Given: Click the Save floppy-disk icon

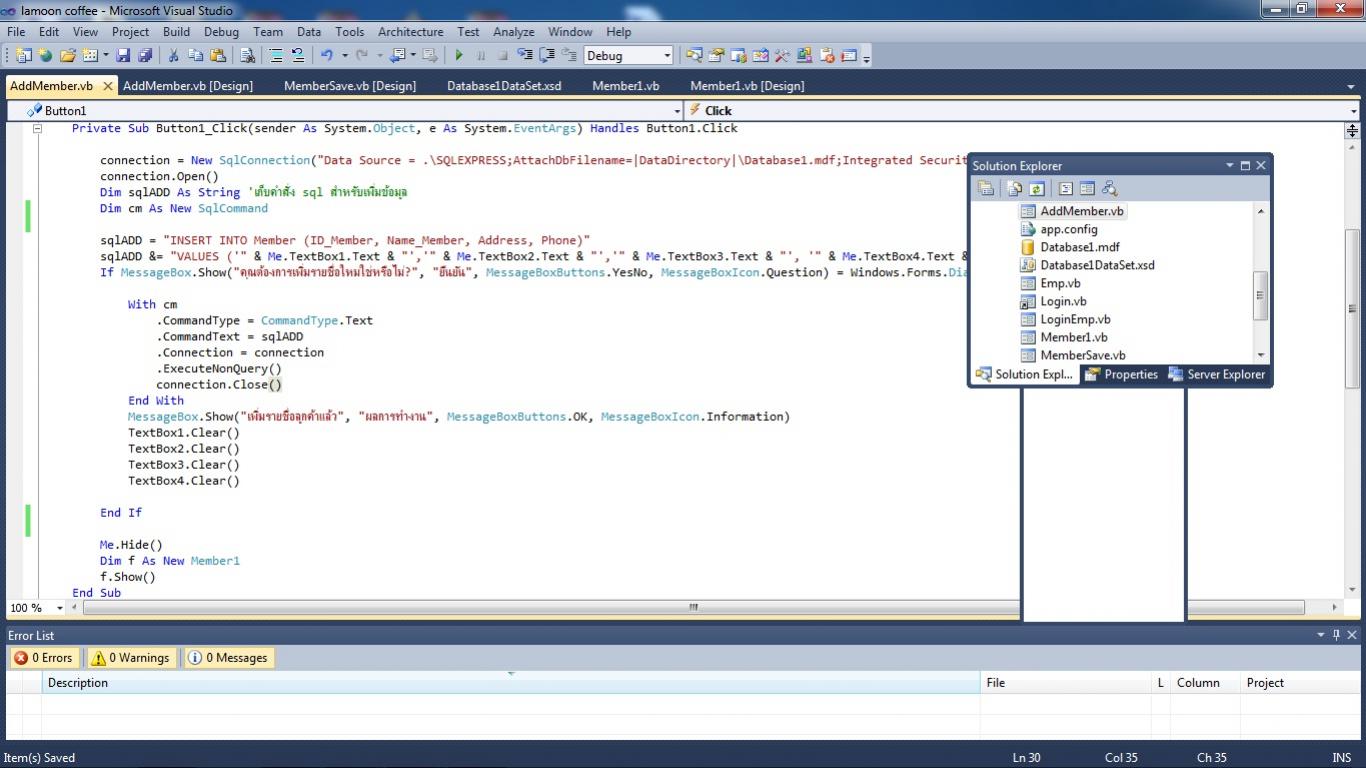Looking at the screenshot, I should click(123, 56).
